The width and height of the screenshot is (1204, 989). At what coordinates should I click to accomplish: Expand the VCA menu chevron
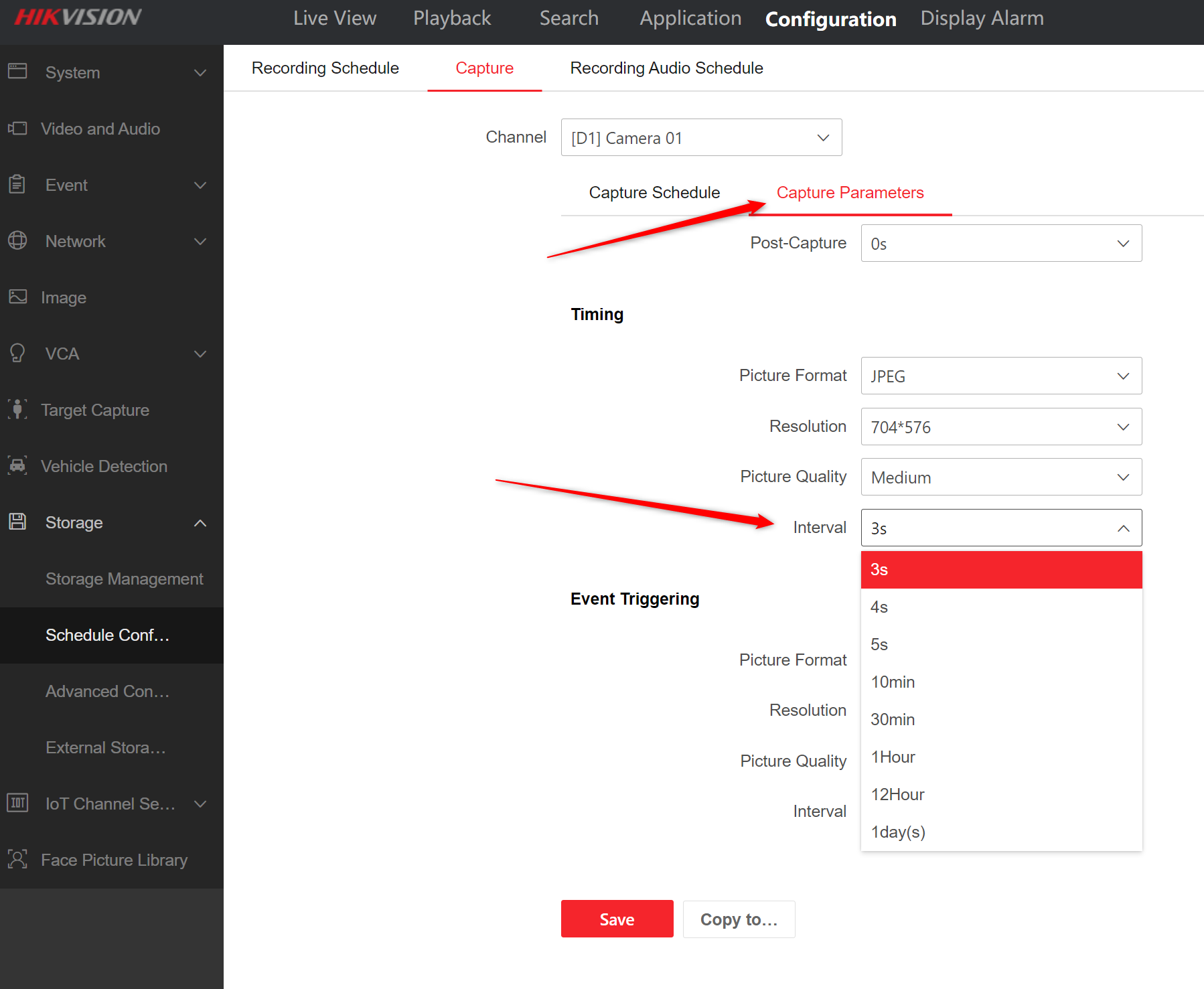click(x=200, y=354)
